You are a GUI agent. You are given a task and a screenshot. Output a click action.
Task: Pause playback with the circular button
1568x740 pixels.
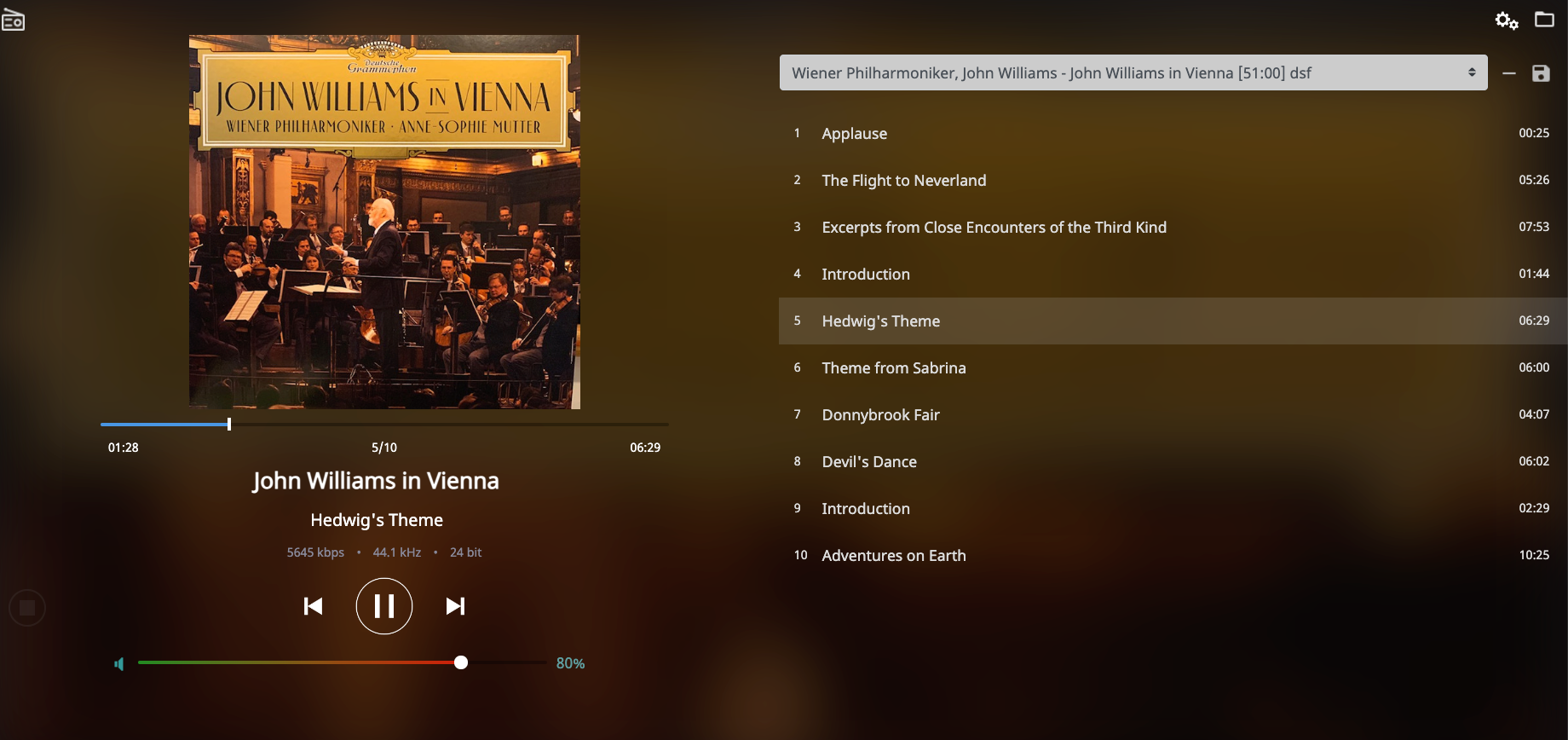point(384,606)
